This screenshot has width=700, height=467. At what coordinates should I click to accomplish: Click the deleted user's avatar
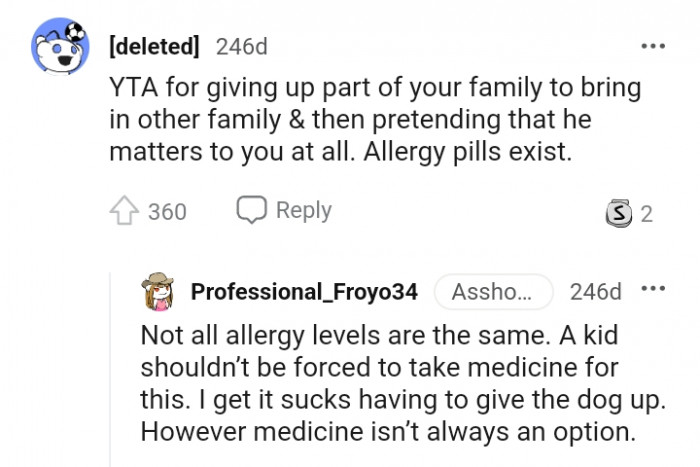(x=62, y=48)
